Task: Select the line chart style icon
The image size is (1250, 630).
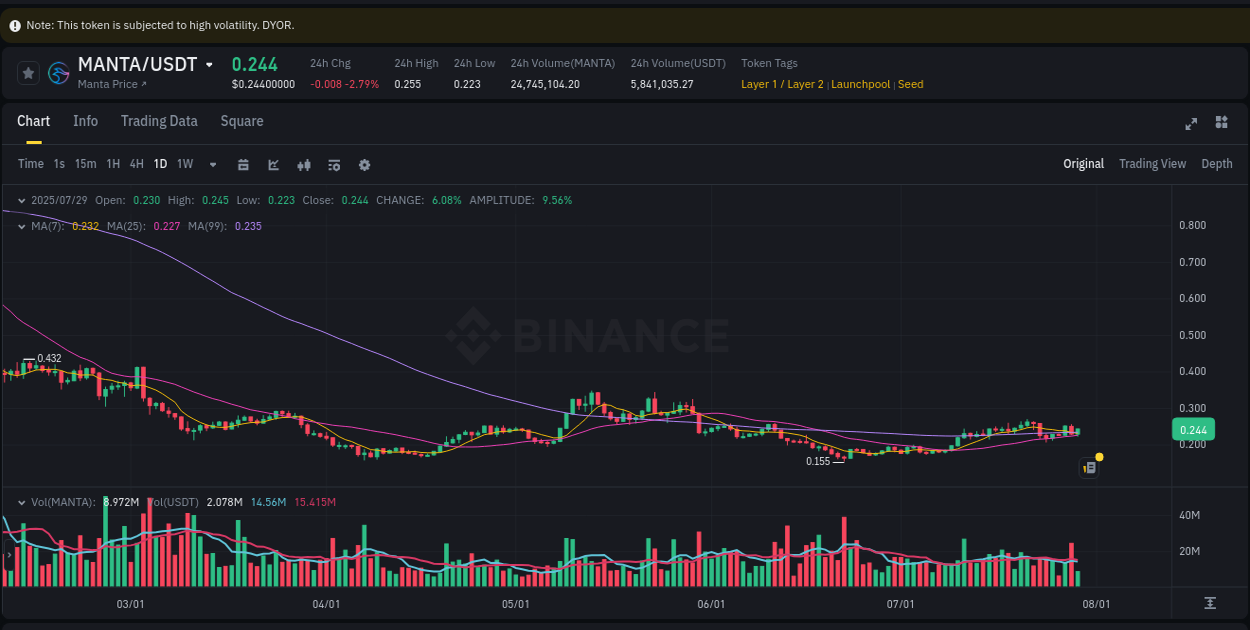Action: pos(273,164)
